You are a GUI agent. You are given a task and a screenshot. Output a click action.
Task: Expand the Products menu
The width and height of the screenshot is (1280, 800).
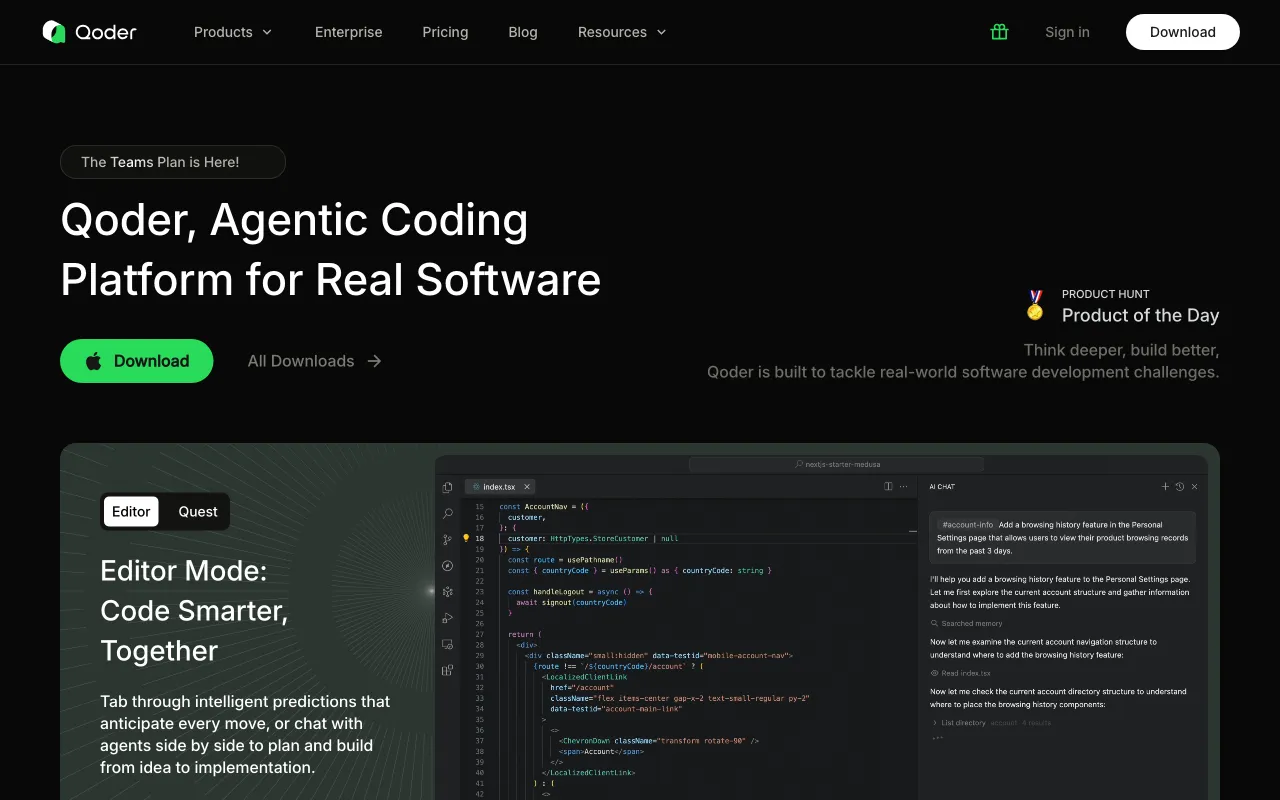[x=233, y=32]
